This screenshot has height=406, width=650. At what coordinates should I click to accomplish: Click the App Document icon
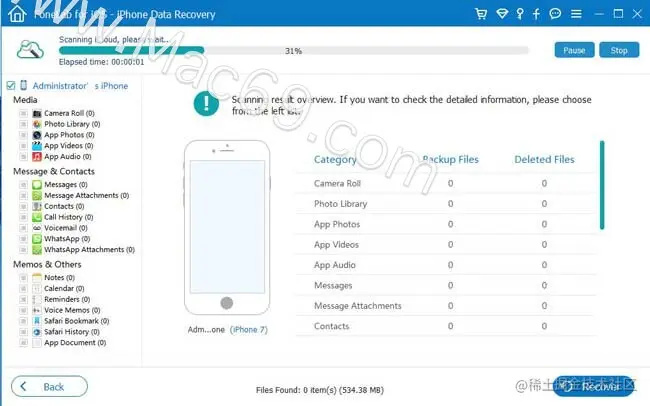click(x=37, y=343)
